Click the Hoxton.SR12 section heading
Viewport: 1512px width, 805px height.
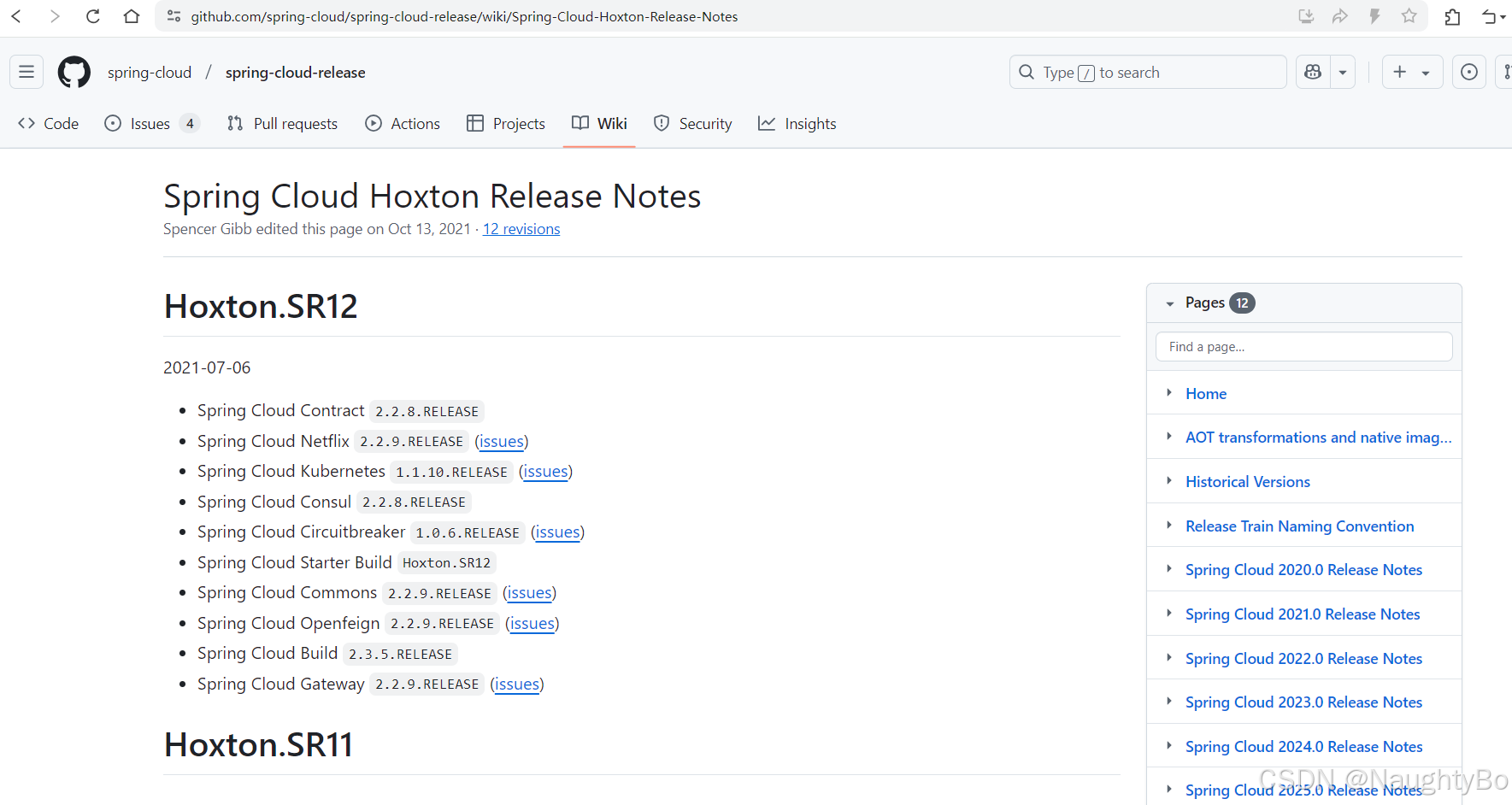pos(261,306)
